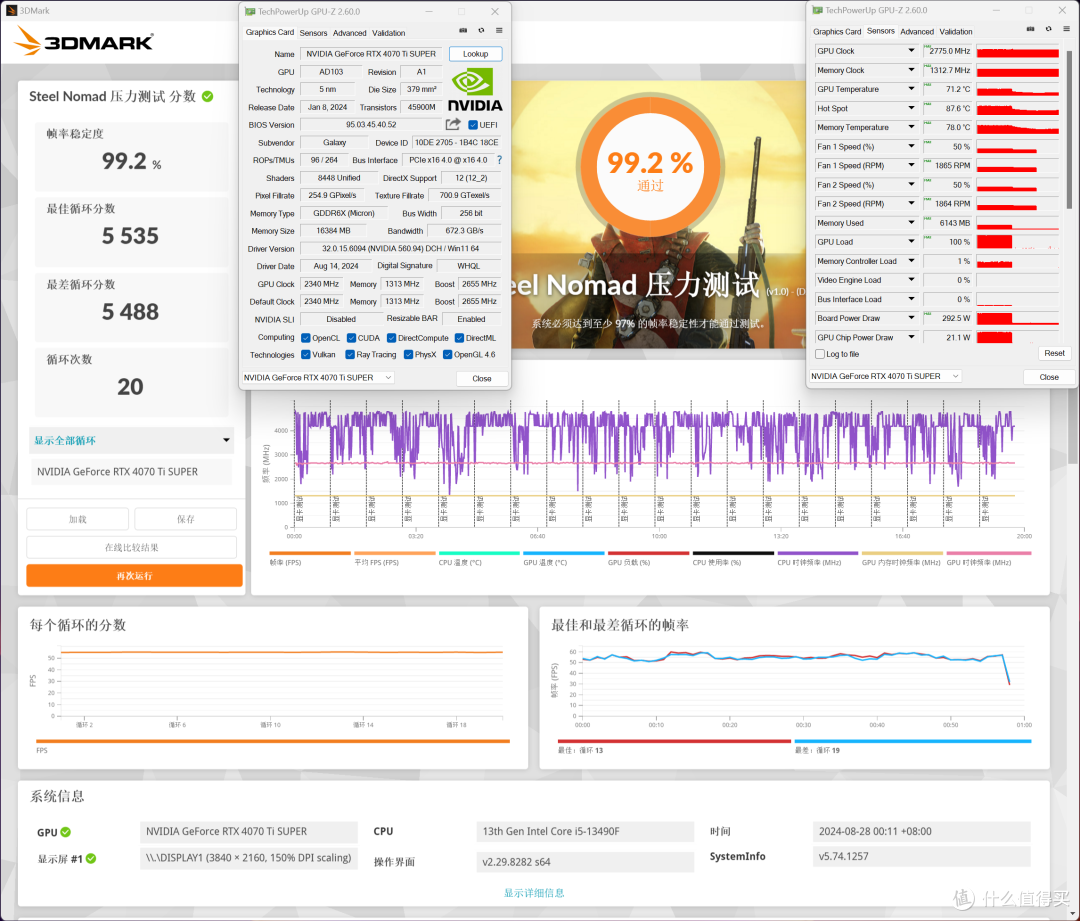Click the Bus Interface question mark icon
This screenshot has width=1080, height=921.
499,160
